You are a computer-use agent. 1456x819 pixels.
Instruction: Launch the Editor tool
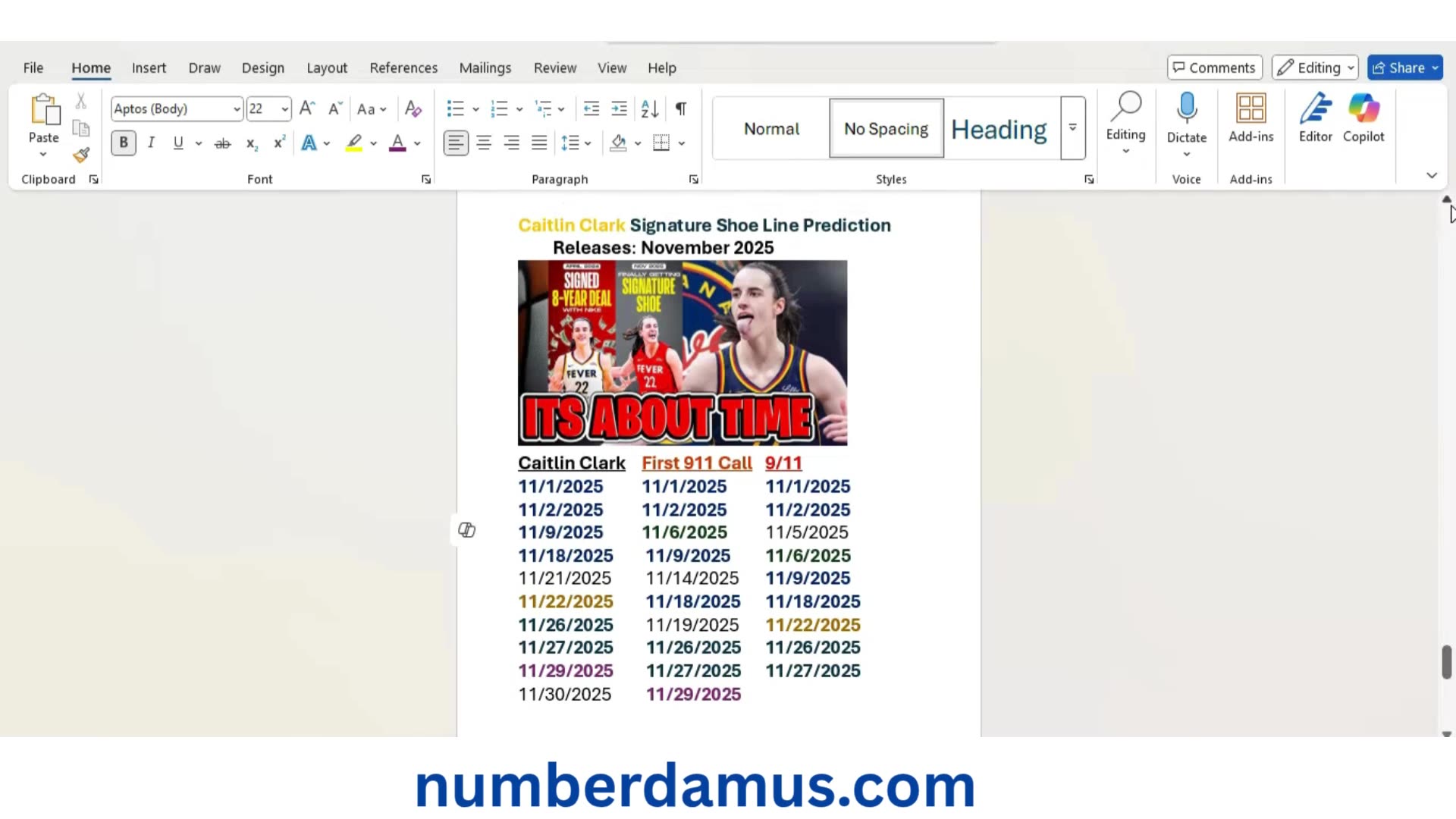1315,118
